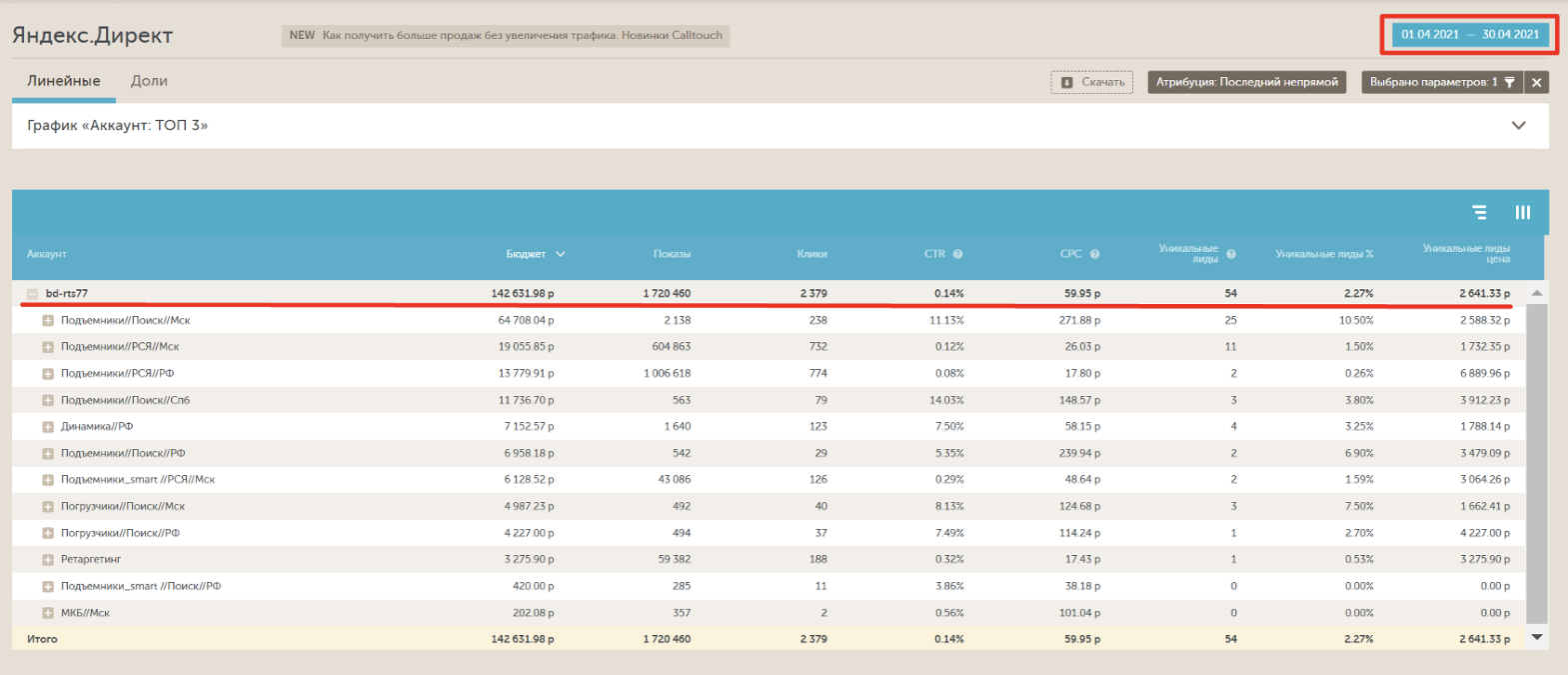Click the NEW Calltouch announcement banner
The image size is (1568, 675).
pos(506,35)
